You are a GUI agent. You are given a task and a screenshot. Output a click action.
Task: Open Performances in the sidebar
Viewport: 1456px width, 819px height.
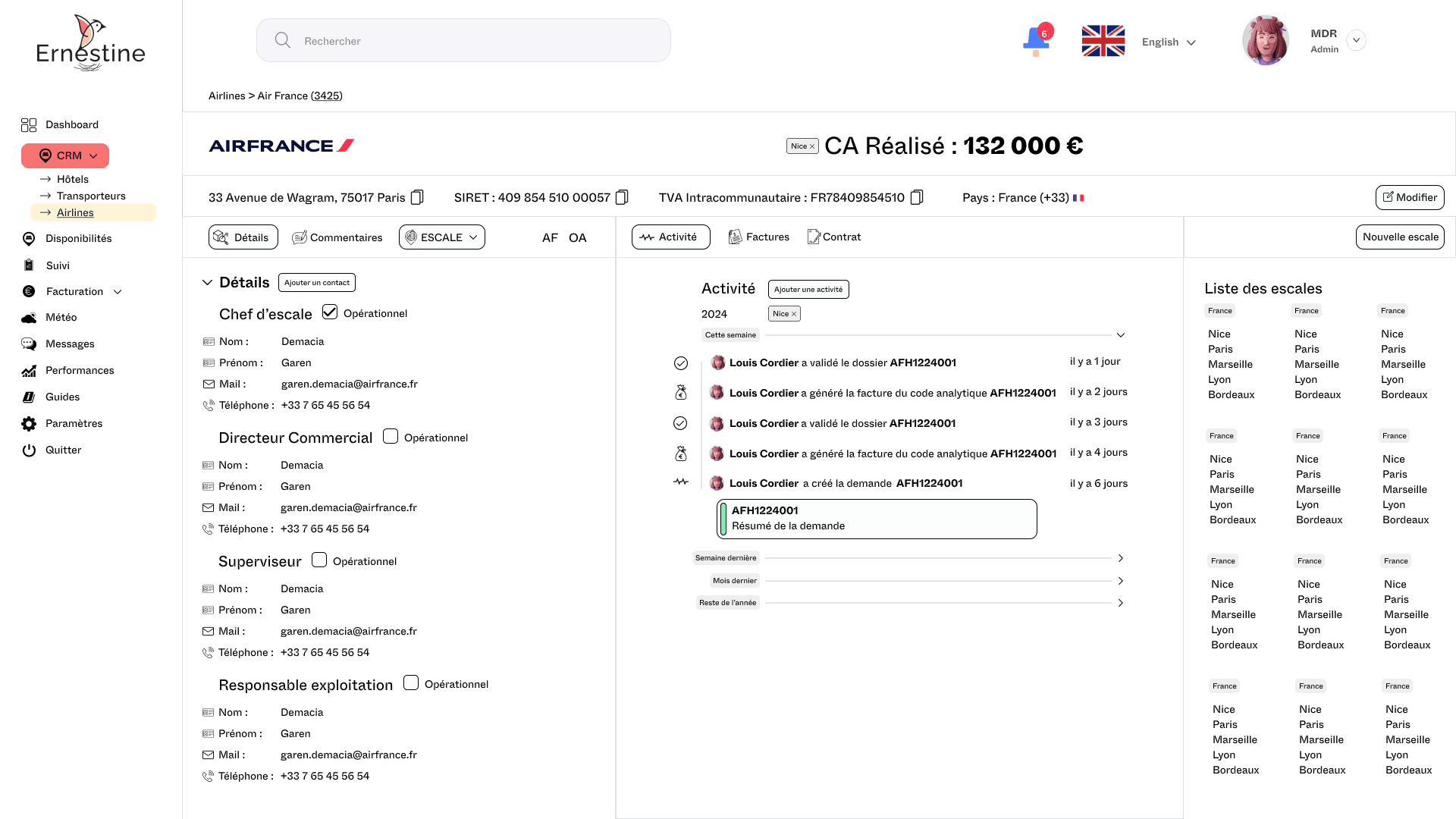pos(79,370)
